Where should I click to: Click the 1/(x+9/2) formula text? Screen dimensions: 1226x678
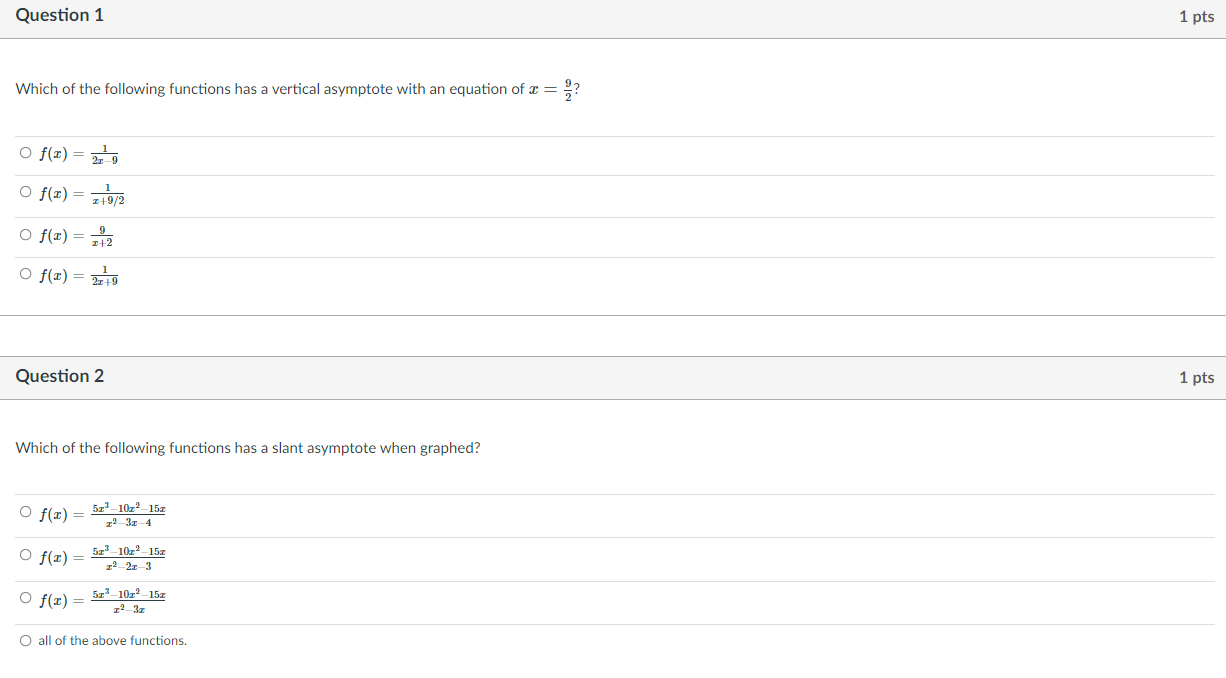coord(82,194)
